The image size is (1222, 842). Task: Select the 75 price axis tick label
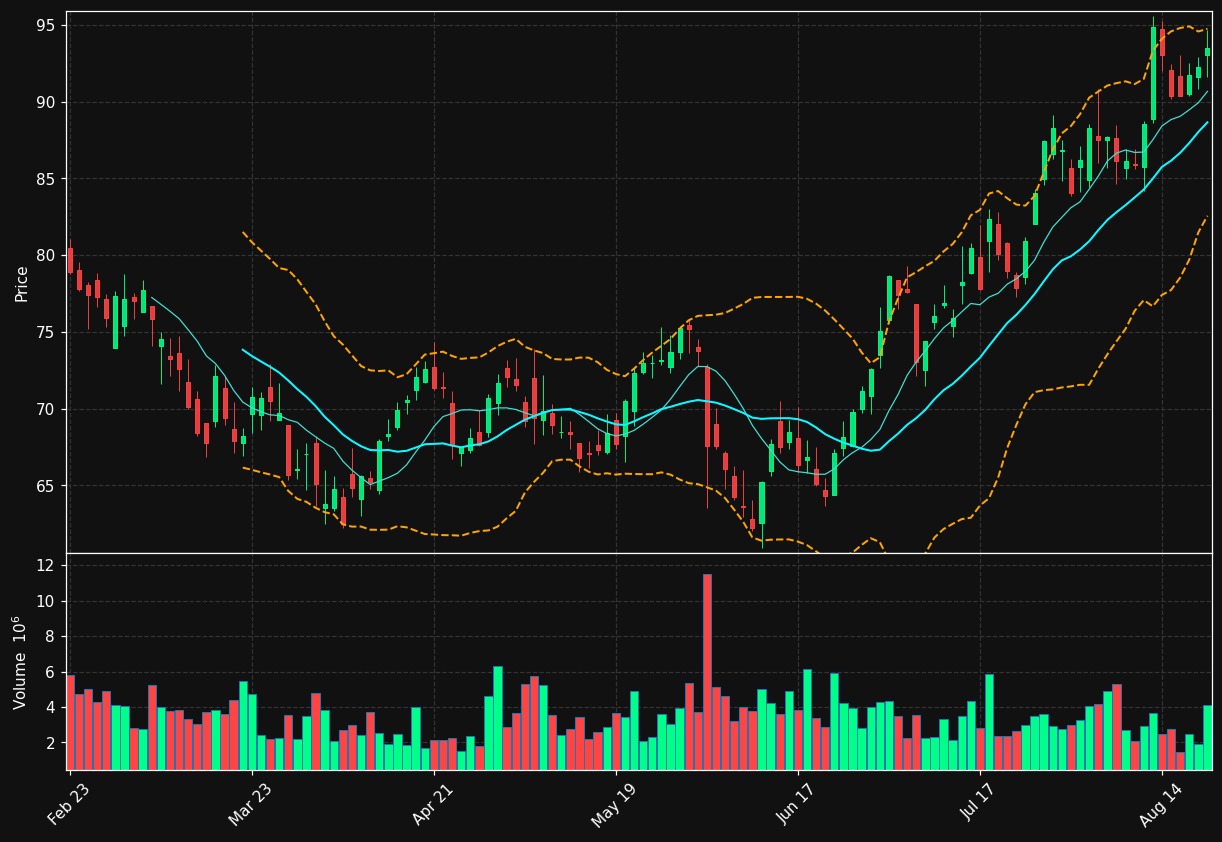coord(46,333)
